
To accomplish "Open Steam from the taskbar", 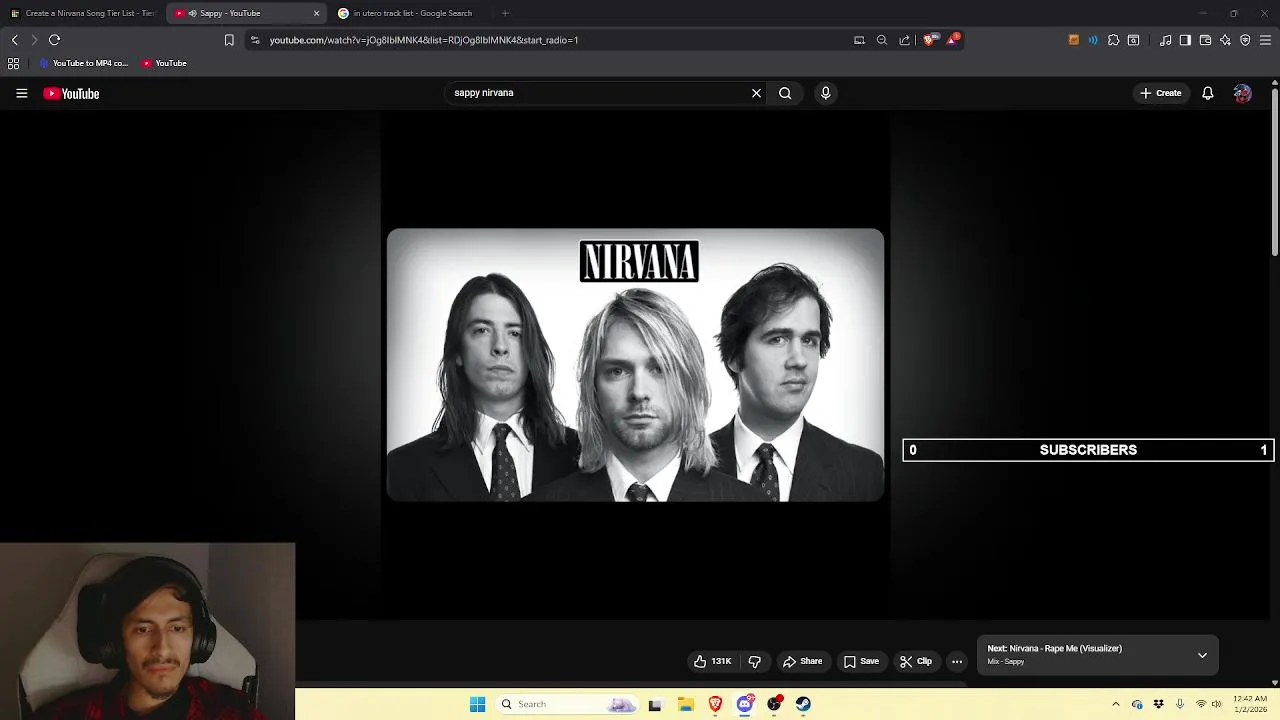I will (x=803, y=704).
